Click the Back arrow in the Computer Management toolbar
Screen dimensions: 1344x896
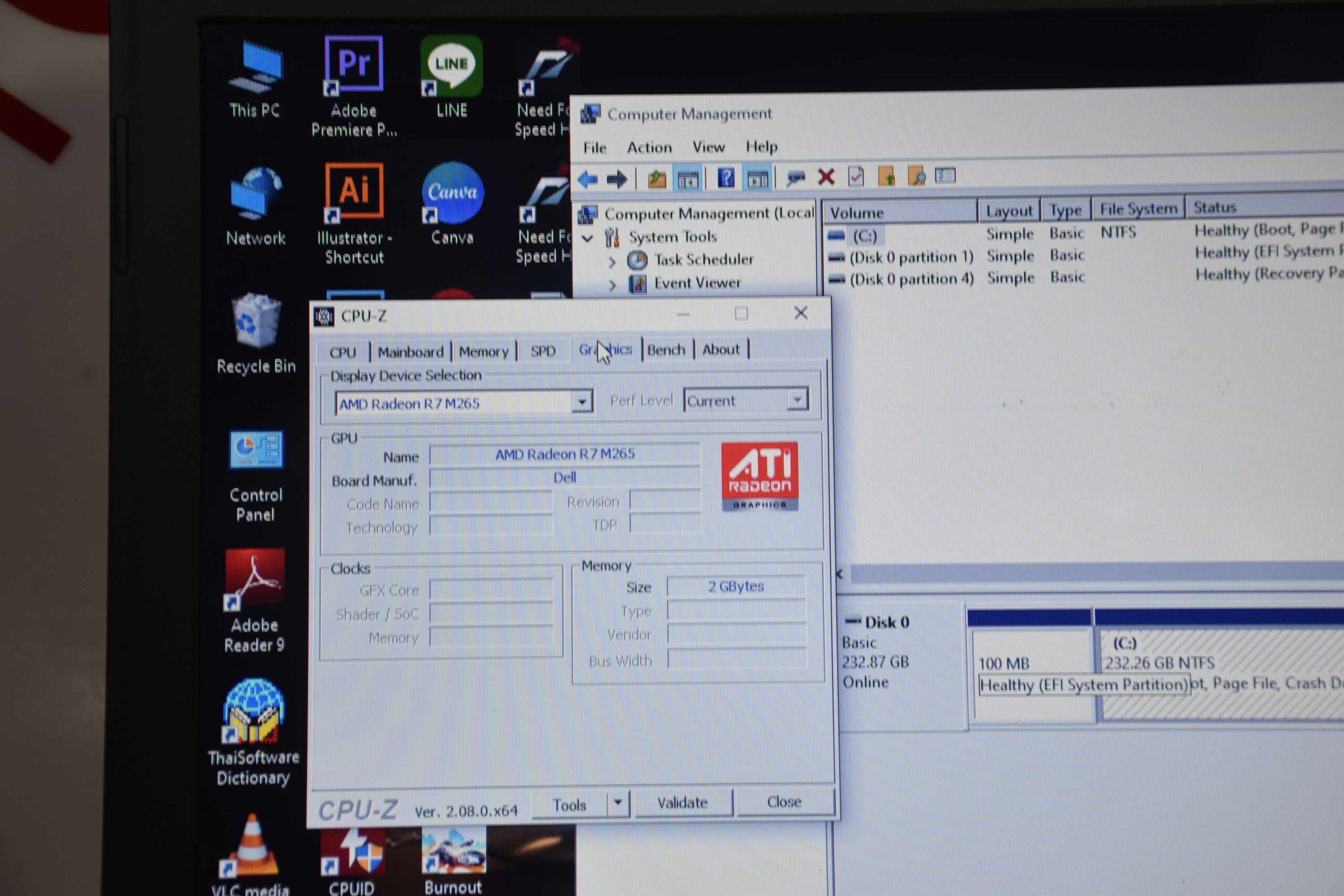pyautogui.click(x=588, y=180)
